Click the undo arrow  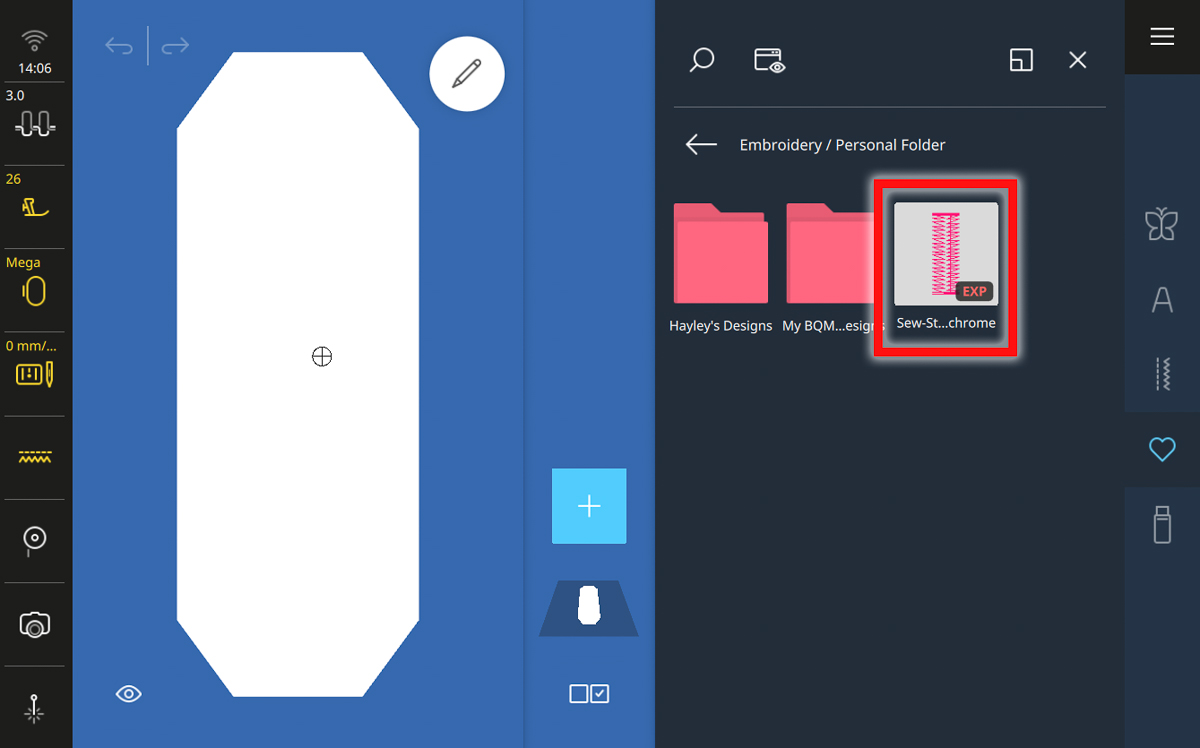click(x=119, y=46)
